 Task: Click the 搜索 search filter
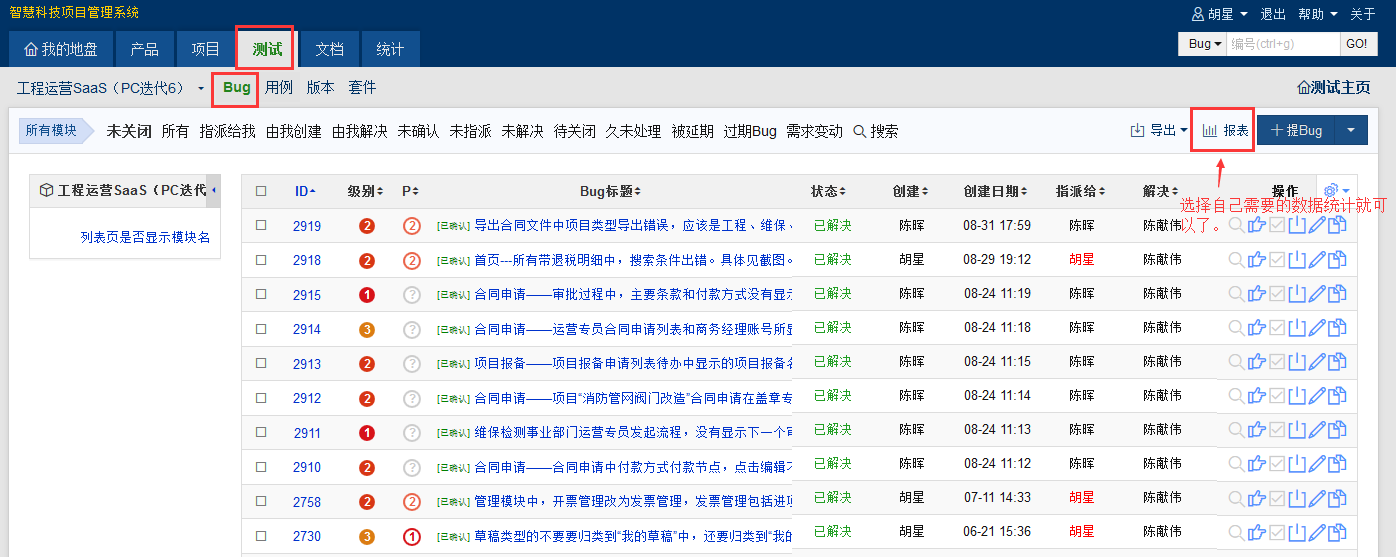tap(876, 131)
